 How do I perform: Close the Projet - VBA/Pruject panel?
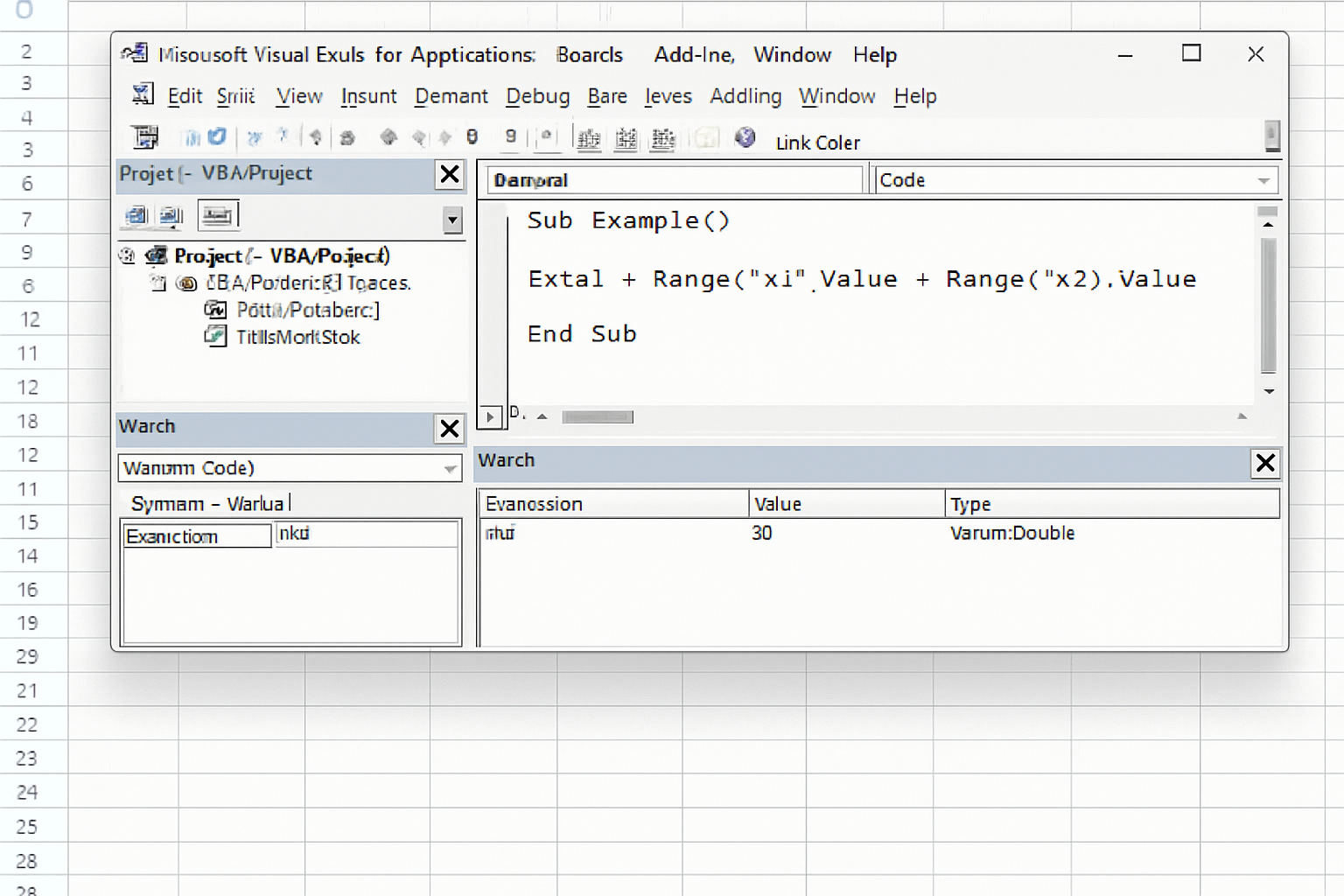pos(449,174)
